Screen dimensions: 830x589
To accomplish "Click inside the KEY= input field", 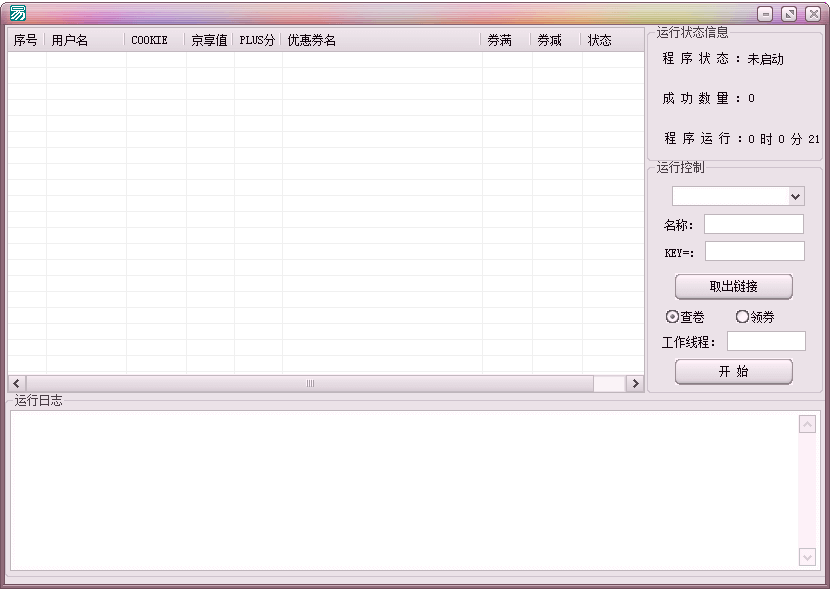I will [x=753, y=250].
